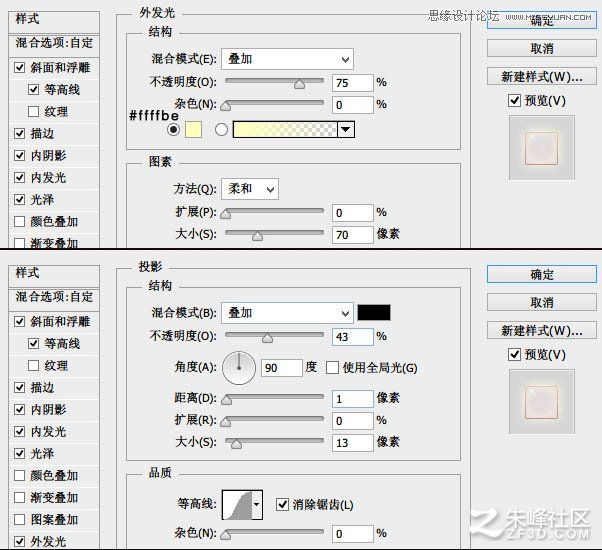Screen dimensions: 602x550
Task: Click the 角度 angle dial in 投影 dialog
Action: pos(239,368)
